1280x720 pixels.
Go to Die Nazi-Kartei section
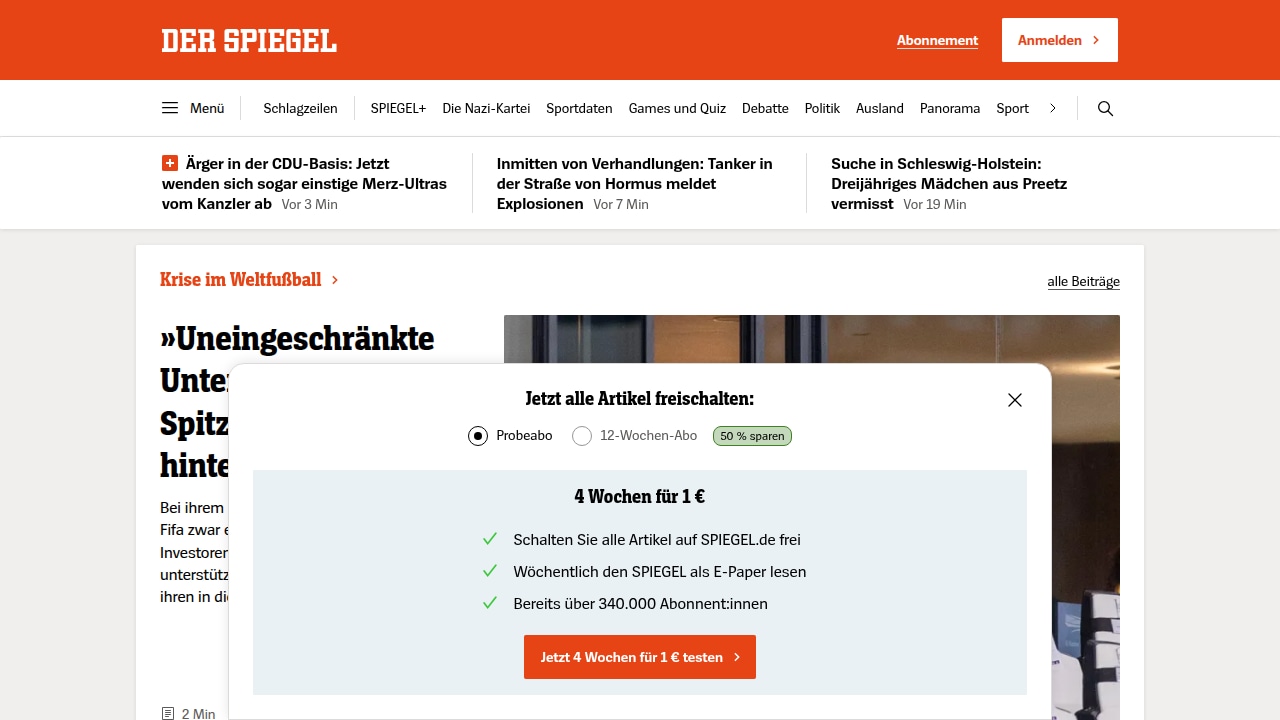click(486, 108)
